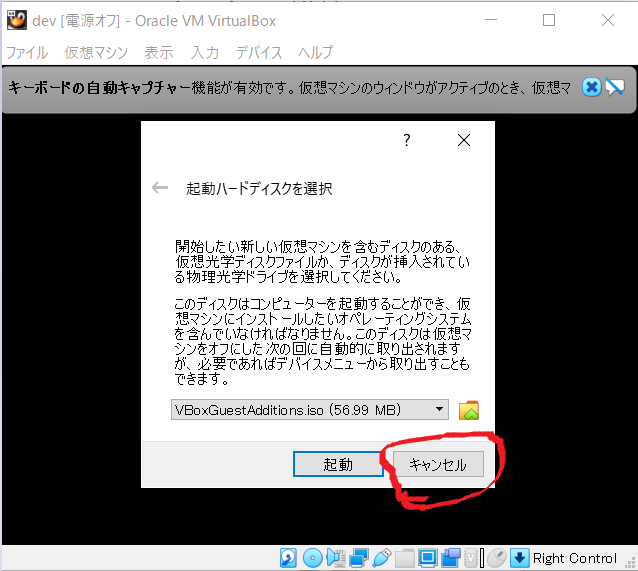This screenshot has width=638, height=571.
Task: Click the don't-show-again notification icon
Action: 614,87
